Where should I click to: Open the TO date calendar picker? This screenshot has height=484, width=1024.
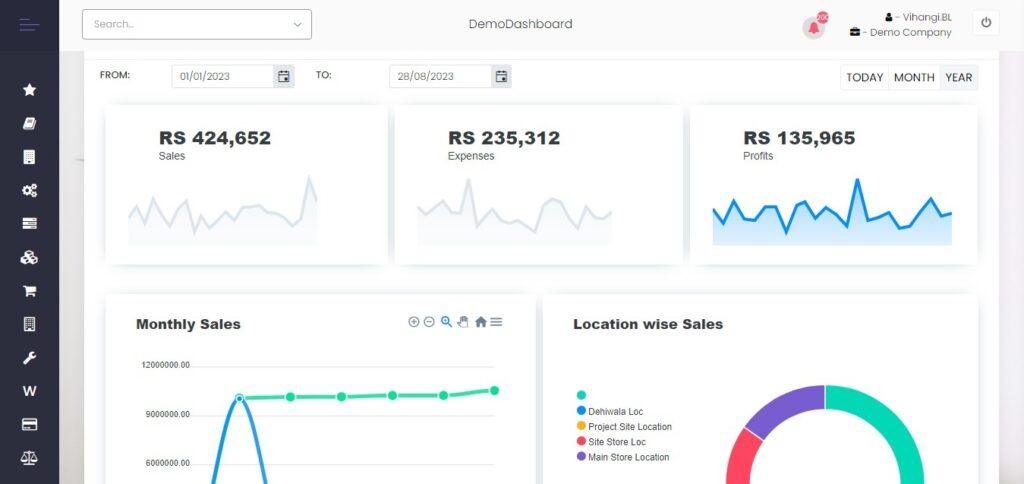click(501, 76)
